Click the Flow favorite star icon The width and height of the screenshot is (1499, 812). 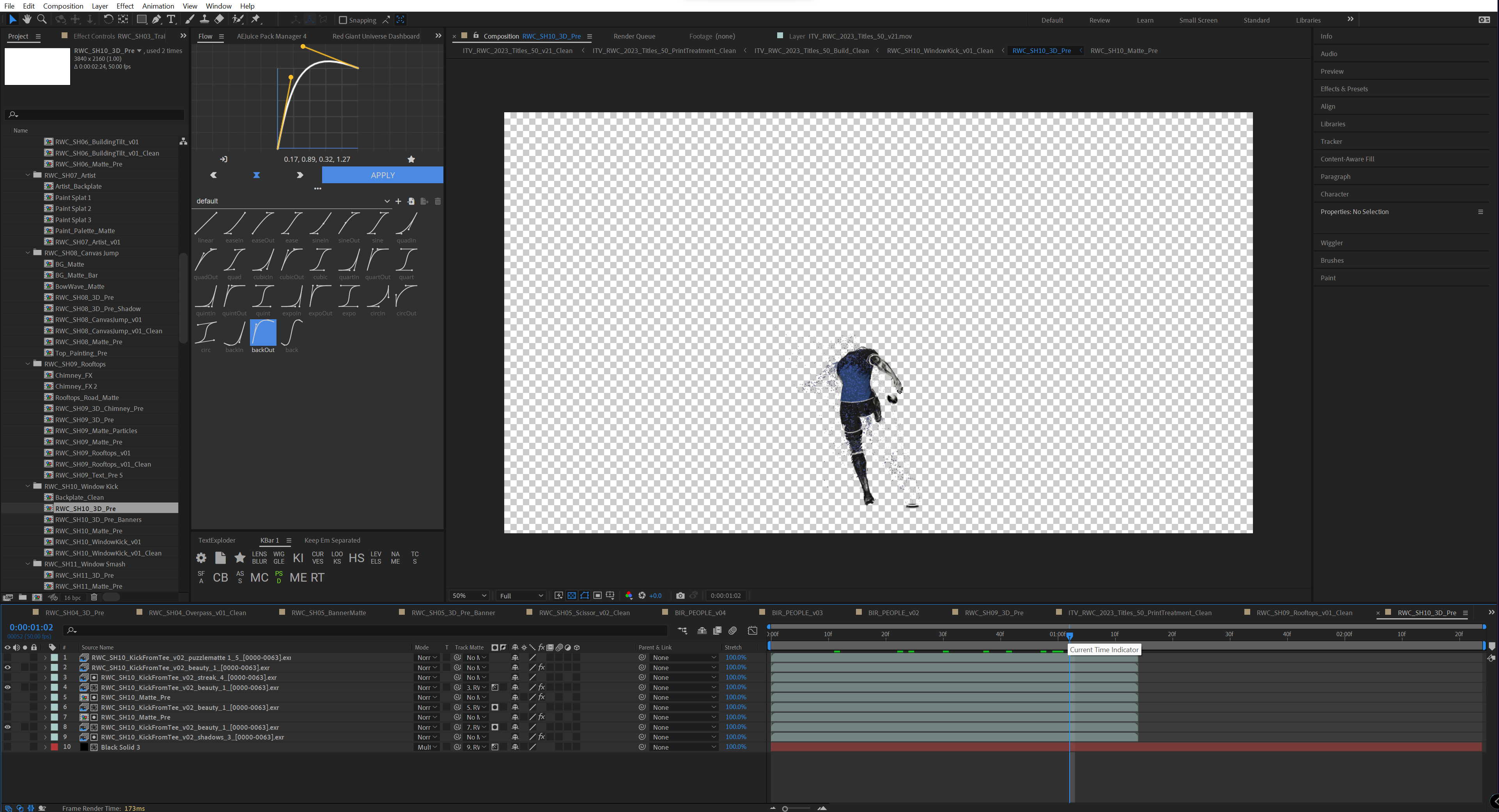click(411, 159)
